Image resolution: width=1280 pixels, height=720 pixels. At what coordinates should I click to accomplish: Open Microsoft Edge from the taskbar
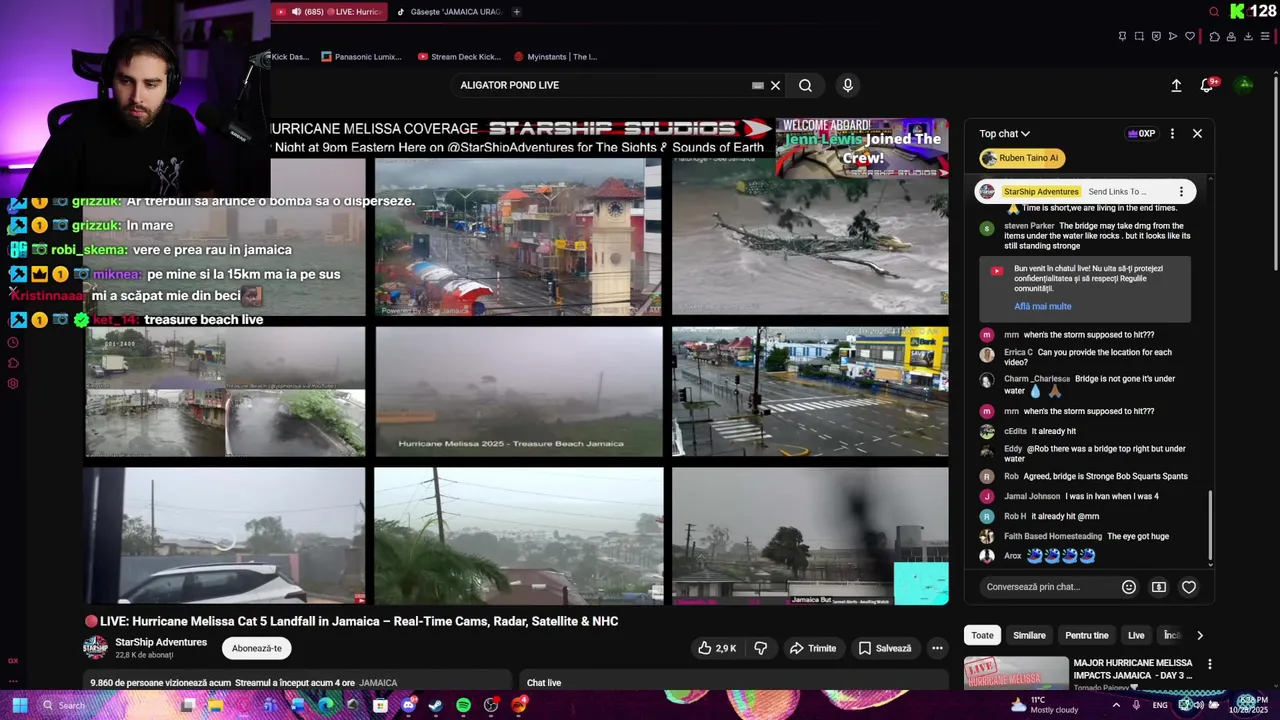326,705
